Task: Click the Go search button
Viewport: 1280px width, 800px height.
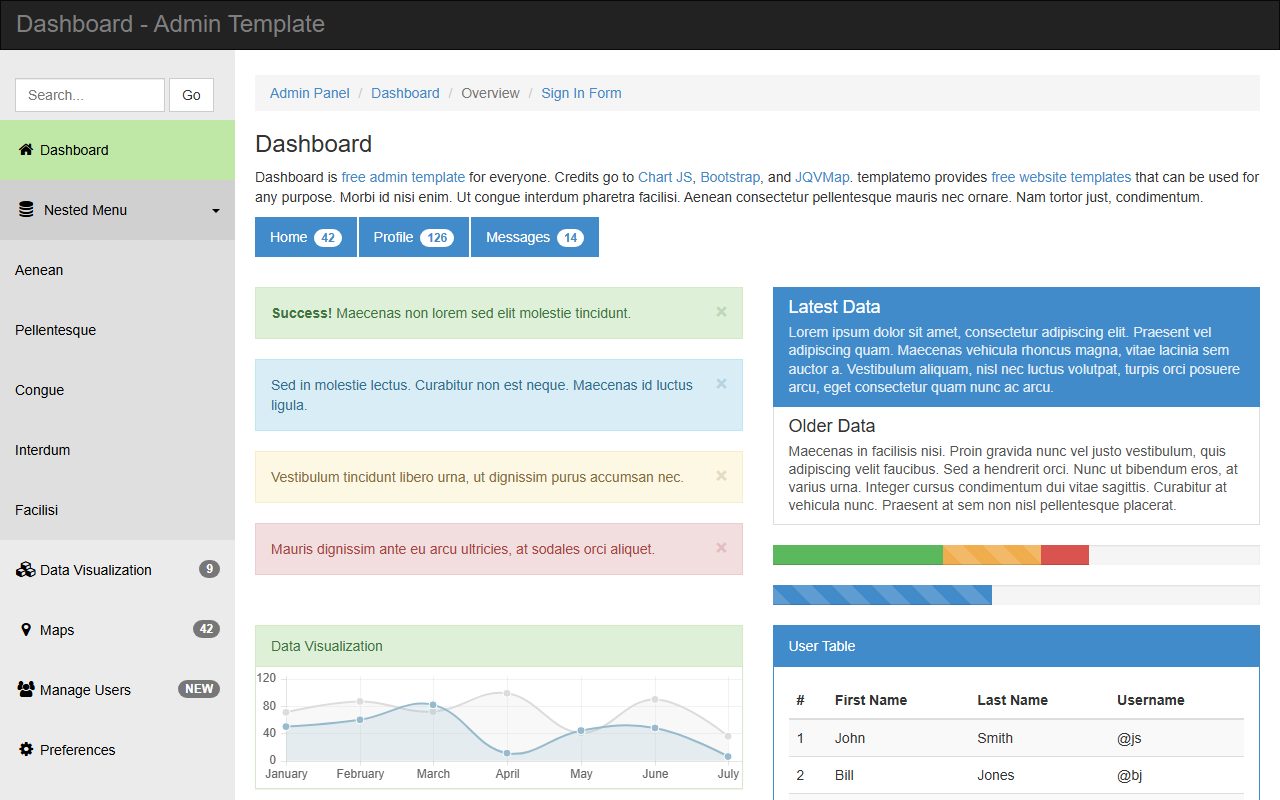Action: pos(191,95)
